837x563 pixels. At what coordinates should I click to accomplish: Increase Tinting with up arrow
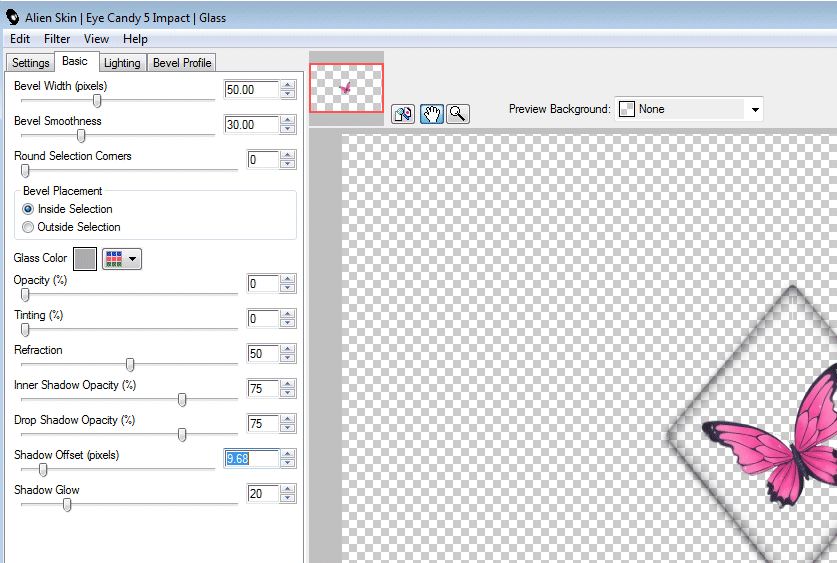pyautogui.click(x=288, y=314)
